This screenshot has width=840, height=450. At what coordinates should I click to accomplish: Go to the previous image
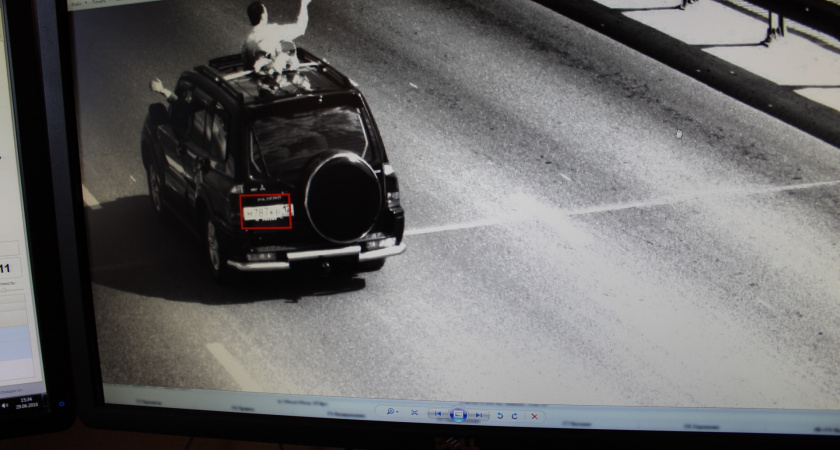[x=439, y=413]
